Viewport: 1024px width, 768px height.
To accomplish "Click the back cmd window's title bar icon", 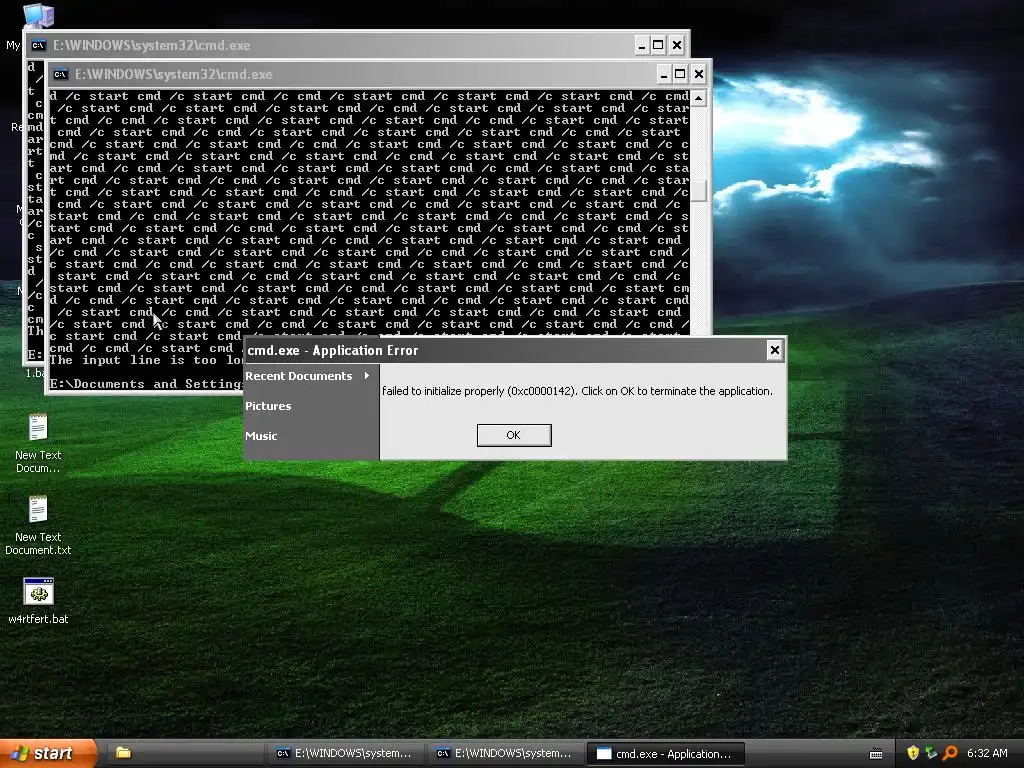I will coord(39,45).
